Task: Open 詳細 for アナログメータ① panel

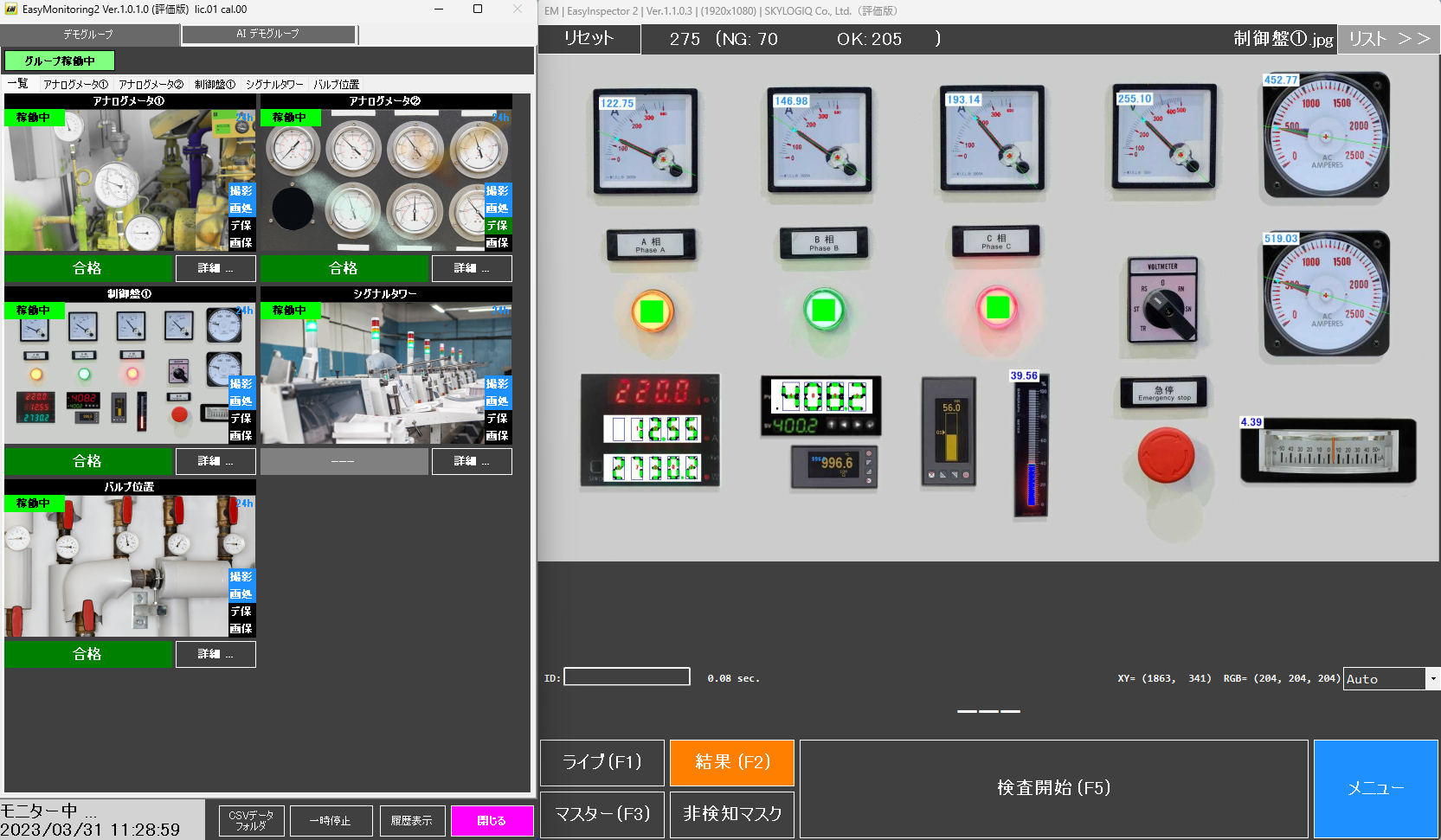Action: coord(216,268)
